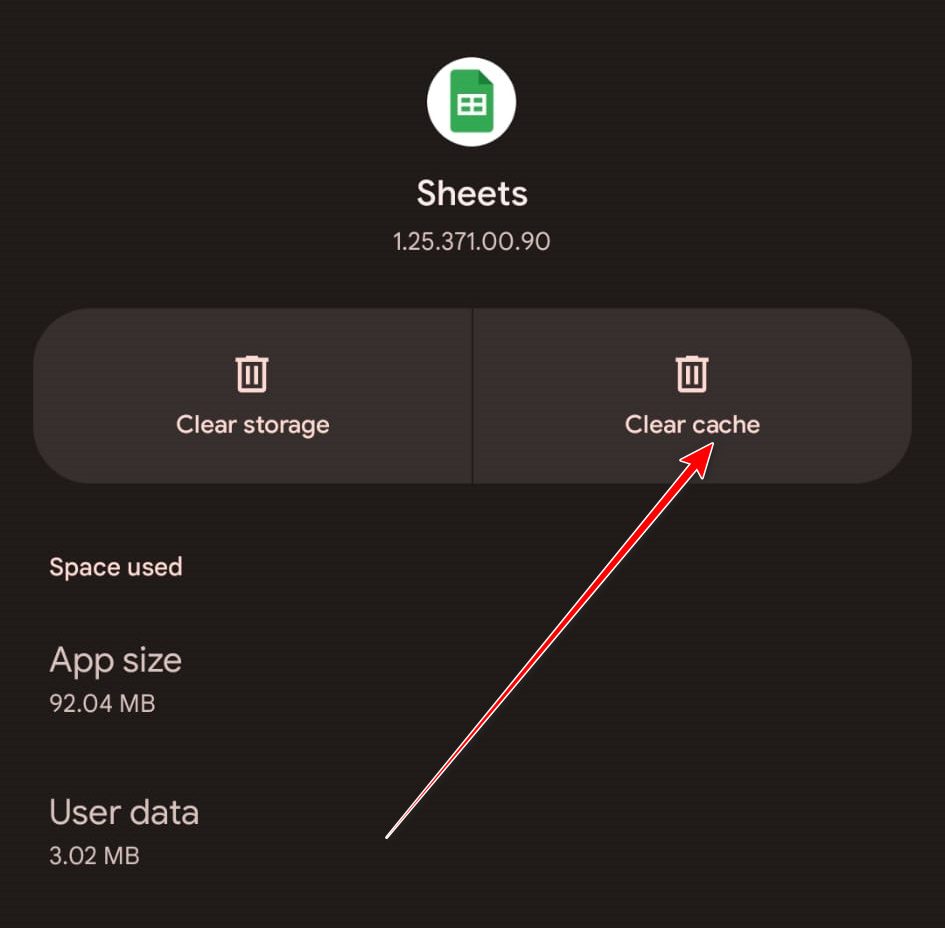
Task: Tap the trash icon above Clear cache
Action: (x=692, y=374)
